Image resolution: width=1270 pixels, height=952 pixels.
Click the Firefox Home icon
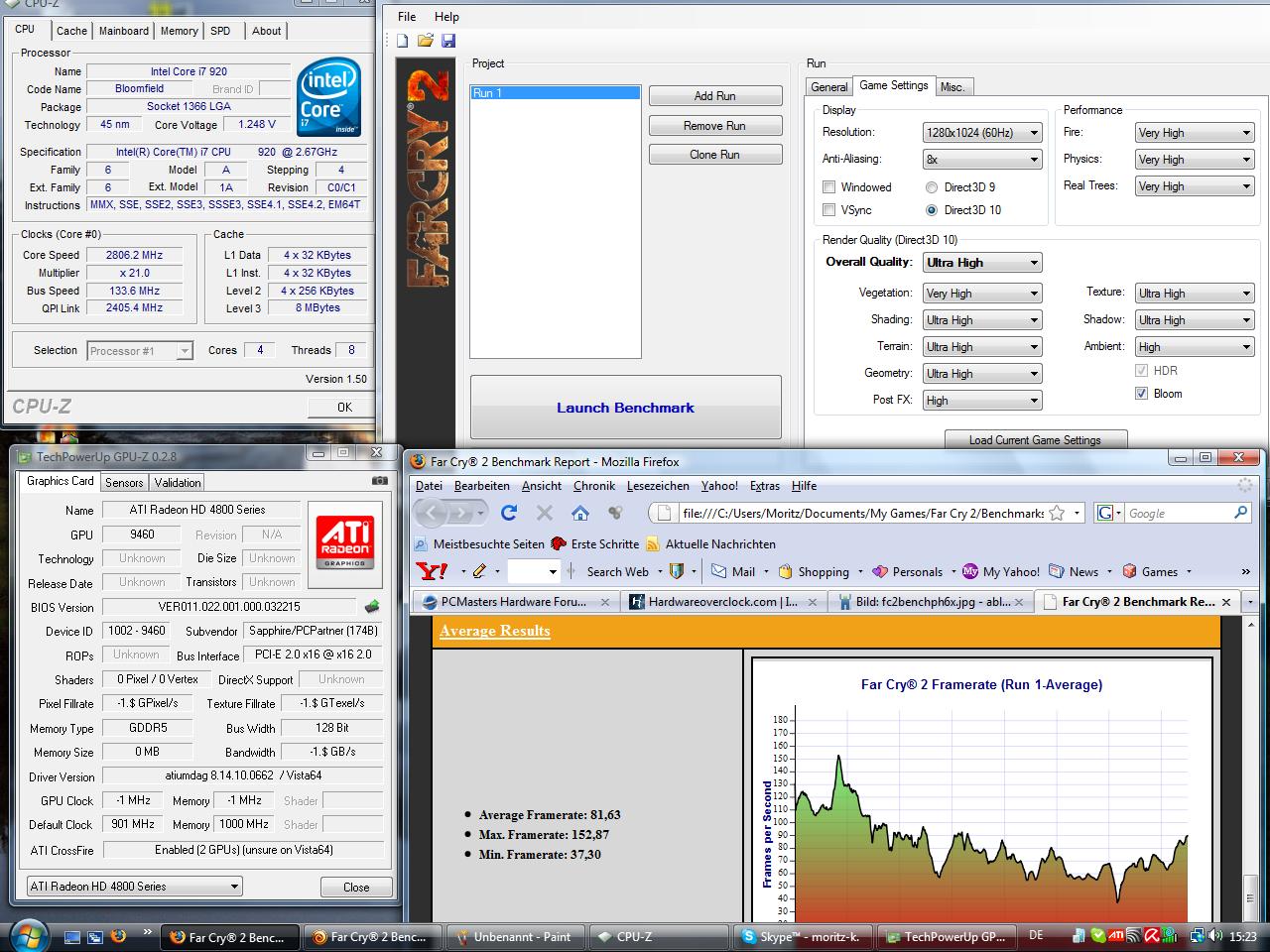pos(580,513)
